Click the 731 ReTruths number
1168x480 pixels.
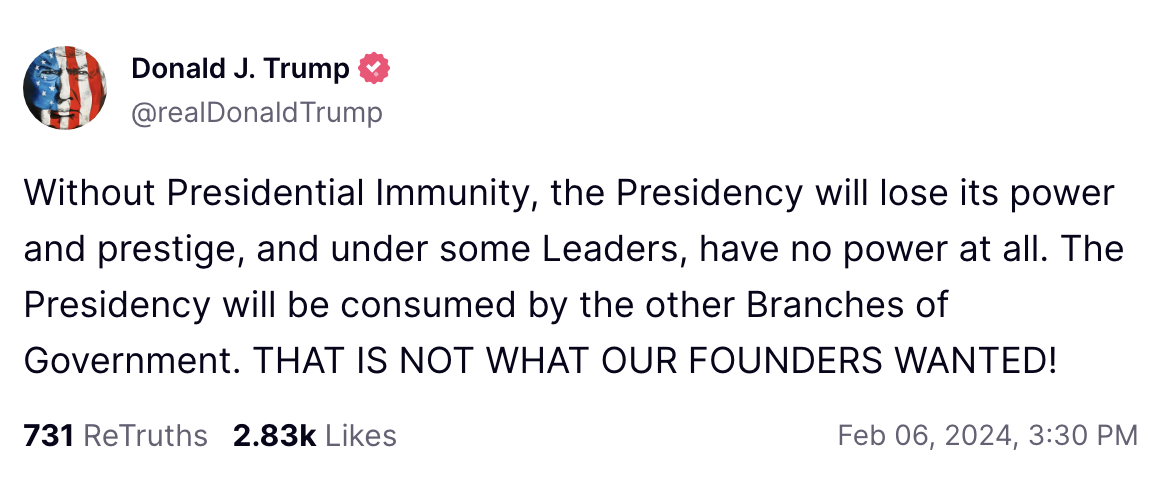coord(47,436)
